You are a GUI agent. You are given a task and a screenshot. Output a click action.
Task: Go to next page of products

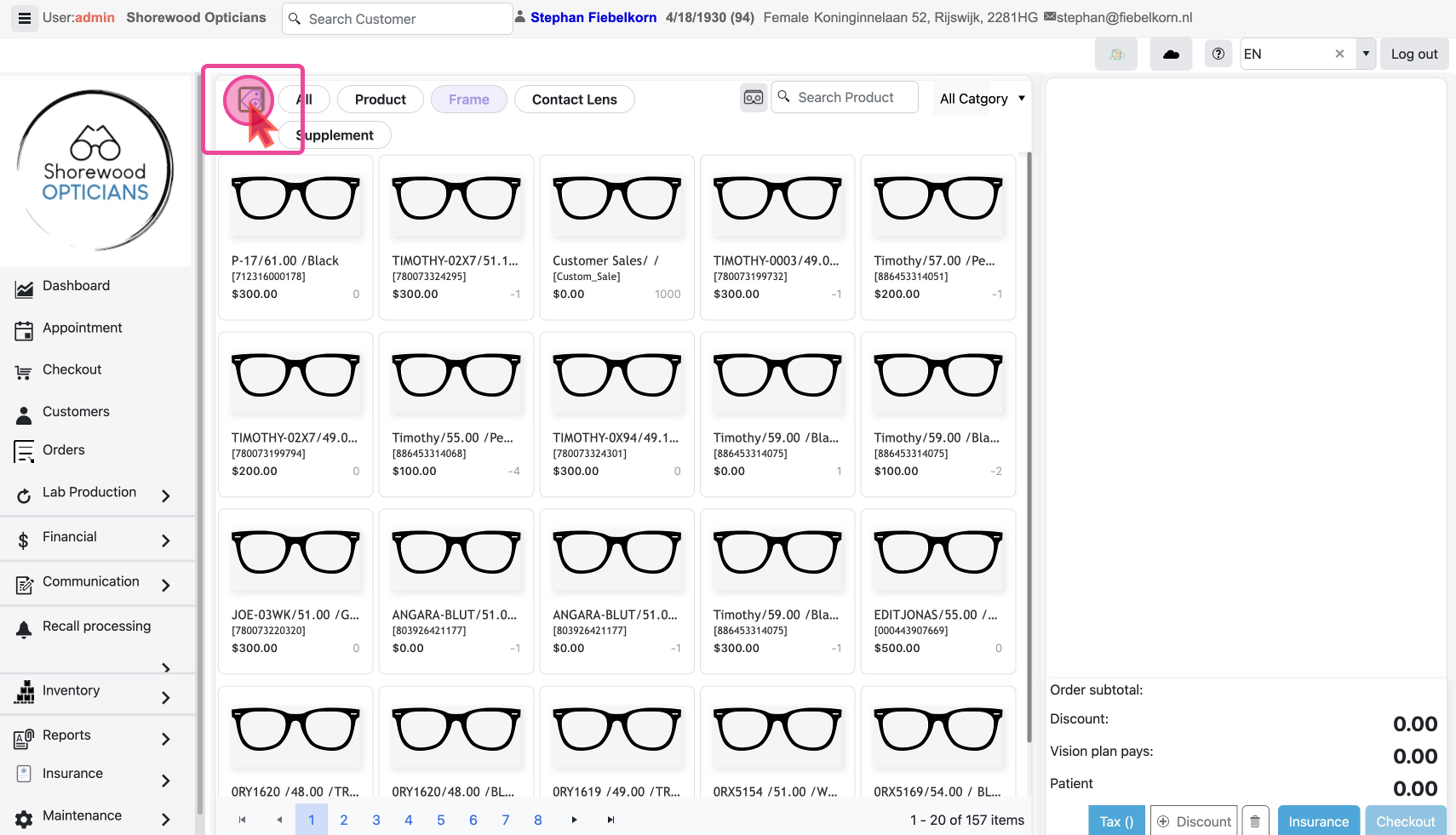point(574,820)
